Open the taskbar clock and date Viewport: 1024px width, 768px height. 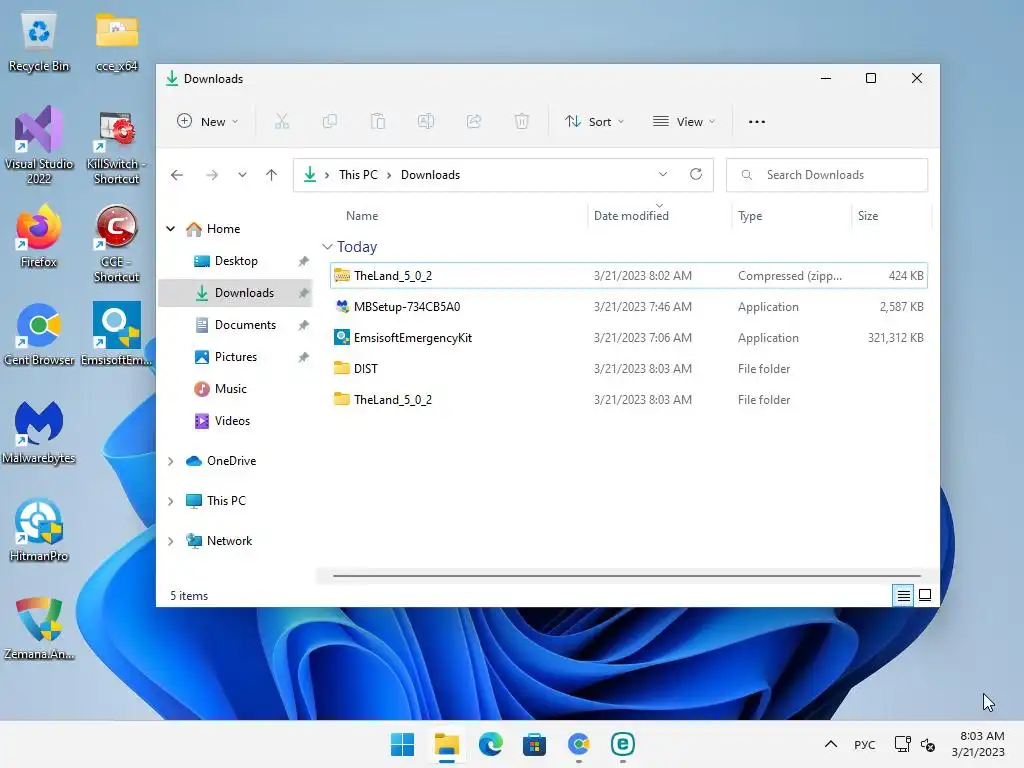[x=978, y=744]
